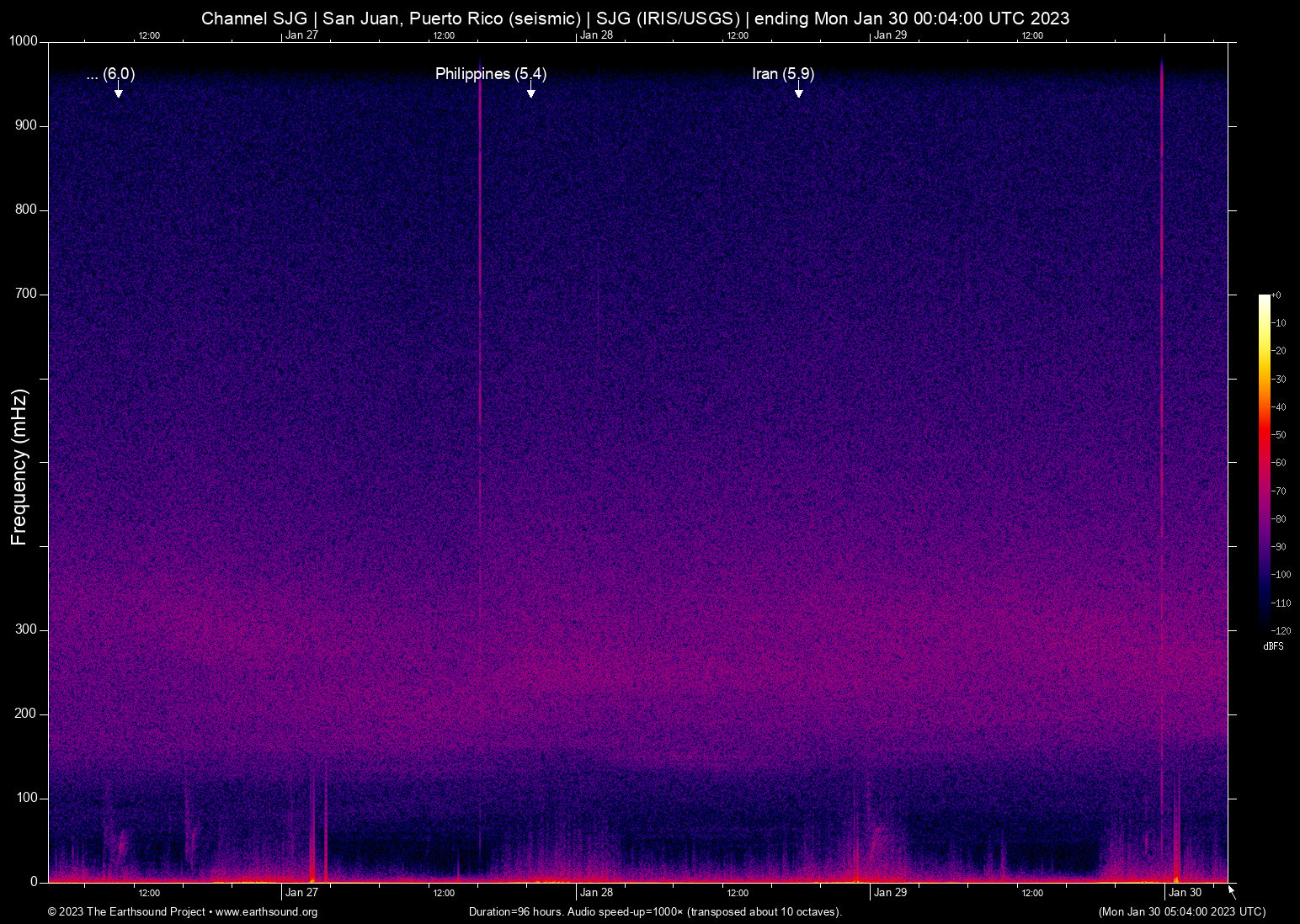Viewport: 1300px width, 924px height.
Task: Click the white arrow at the bottom-right axis corner
Action: click(x=1232, y=891)
